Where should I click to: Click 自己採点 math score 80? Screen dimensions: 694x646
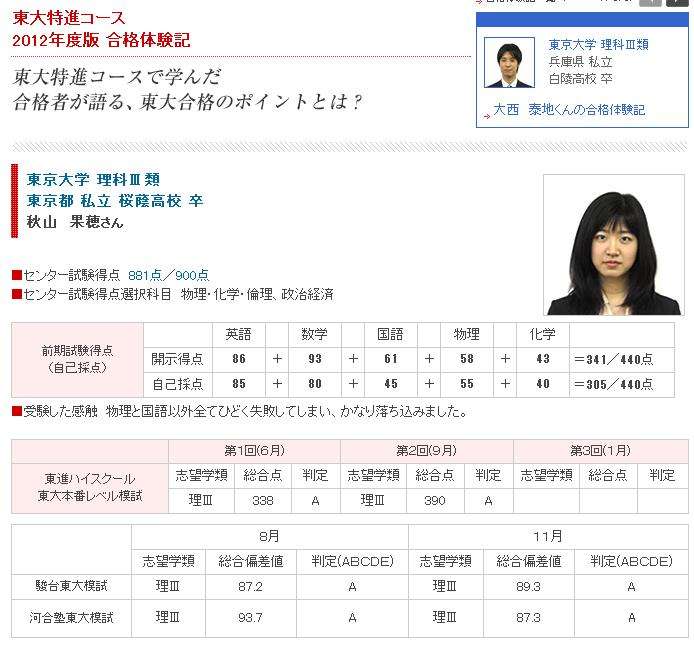315,384
